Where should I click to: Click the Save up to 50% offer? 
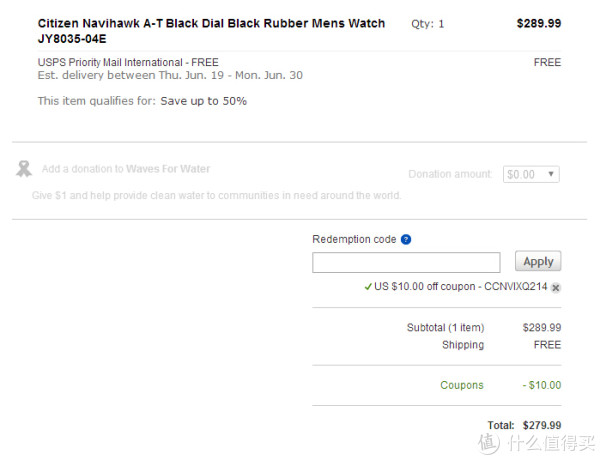click(x=204, y=101)
